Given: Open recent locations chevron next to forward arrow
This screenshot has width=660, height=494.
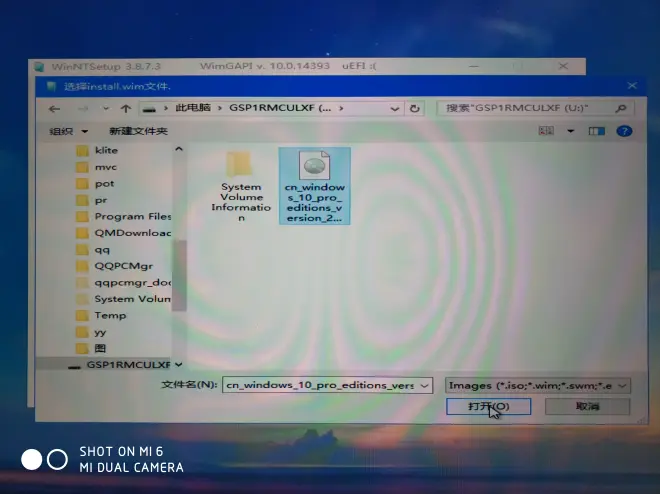Looking at the screenshot, I should (106, 109).
